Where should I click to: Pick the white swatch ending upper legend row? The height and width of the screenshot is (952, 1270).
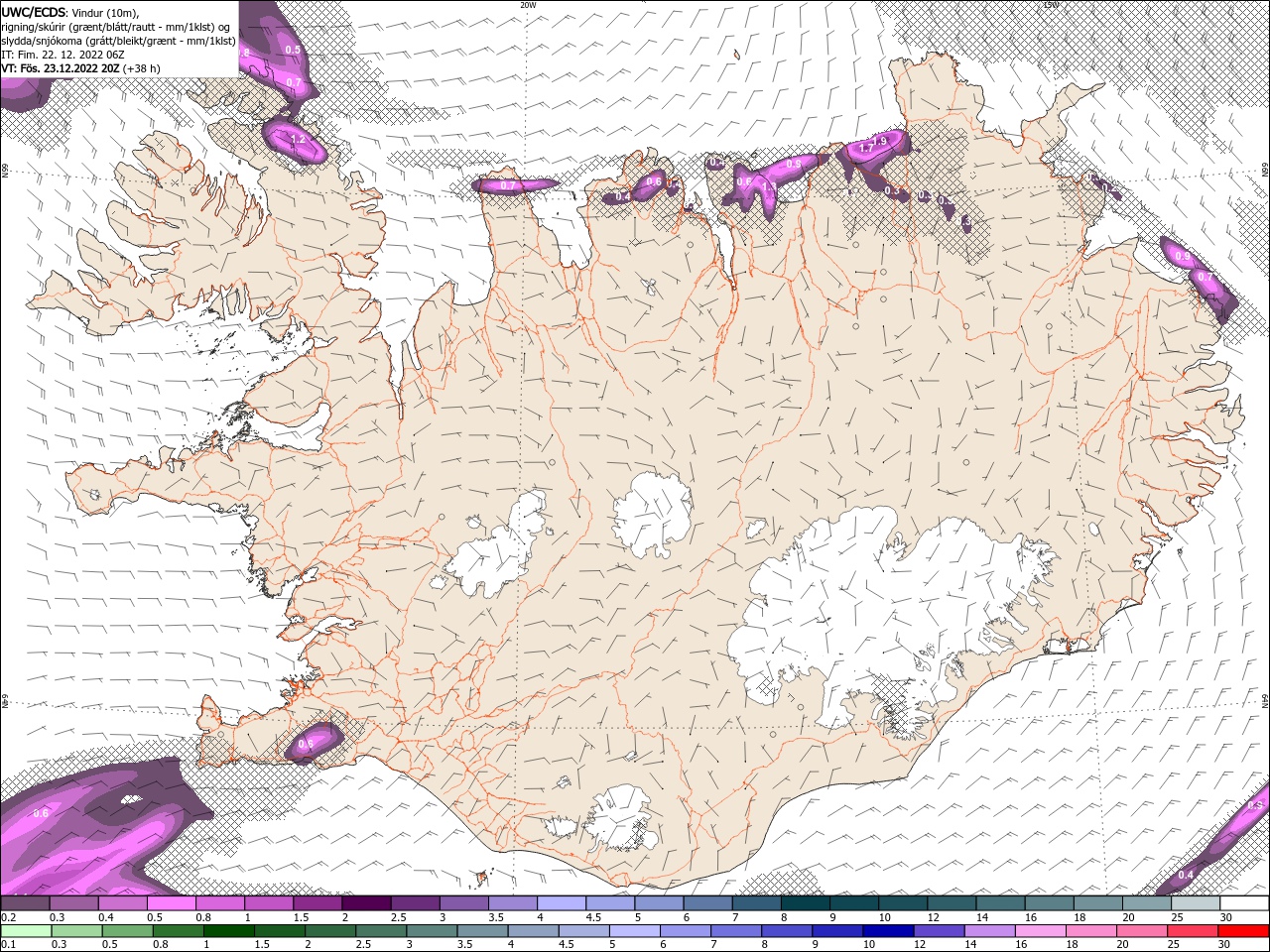1243,903
